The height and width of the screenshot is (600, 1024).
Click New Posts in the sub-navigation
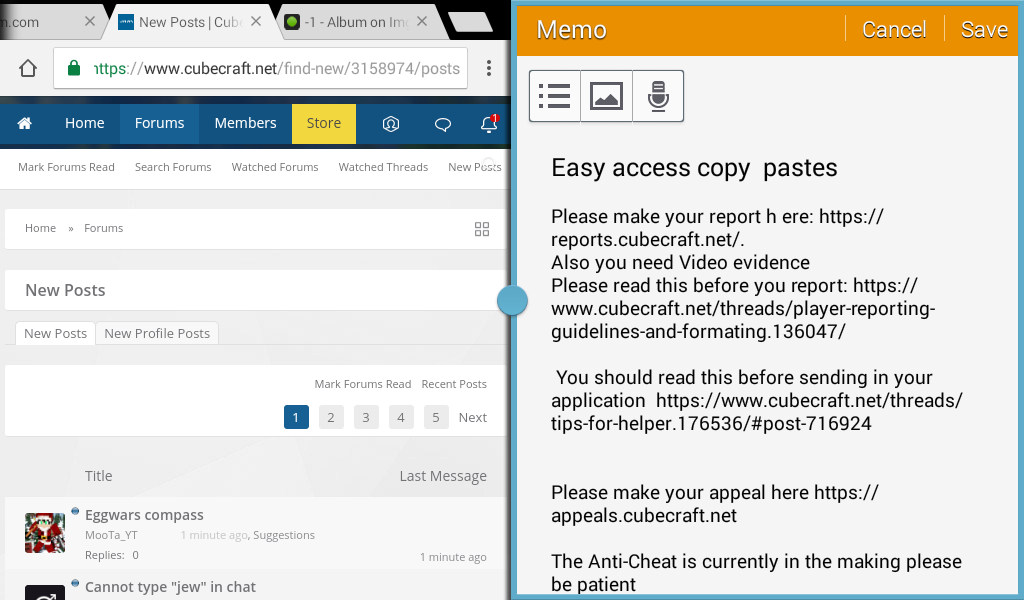click(x=475, y=167)
